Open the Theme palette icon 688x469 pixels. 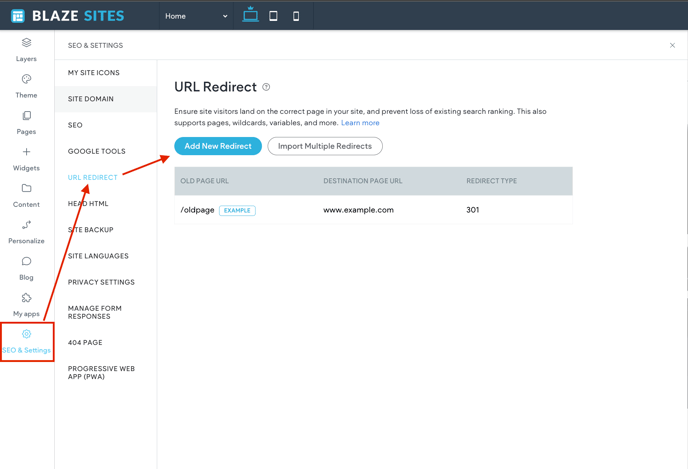pos(26,79)
